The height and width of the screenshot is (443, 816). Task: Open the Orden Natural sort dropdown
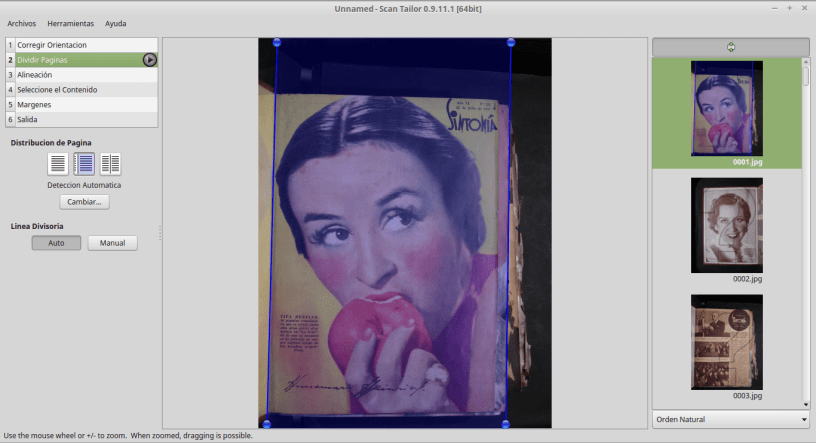[730, 419]
